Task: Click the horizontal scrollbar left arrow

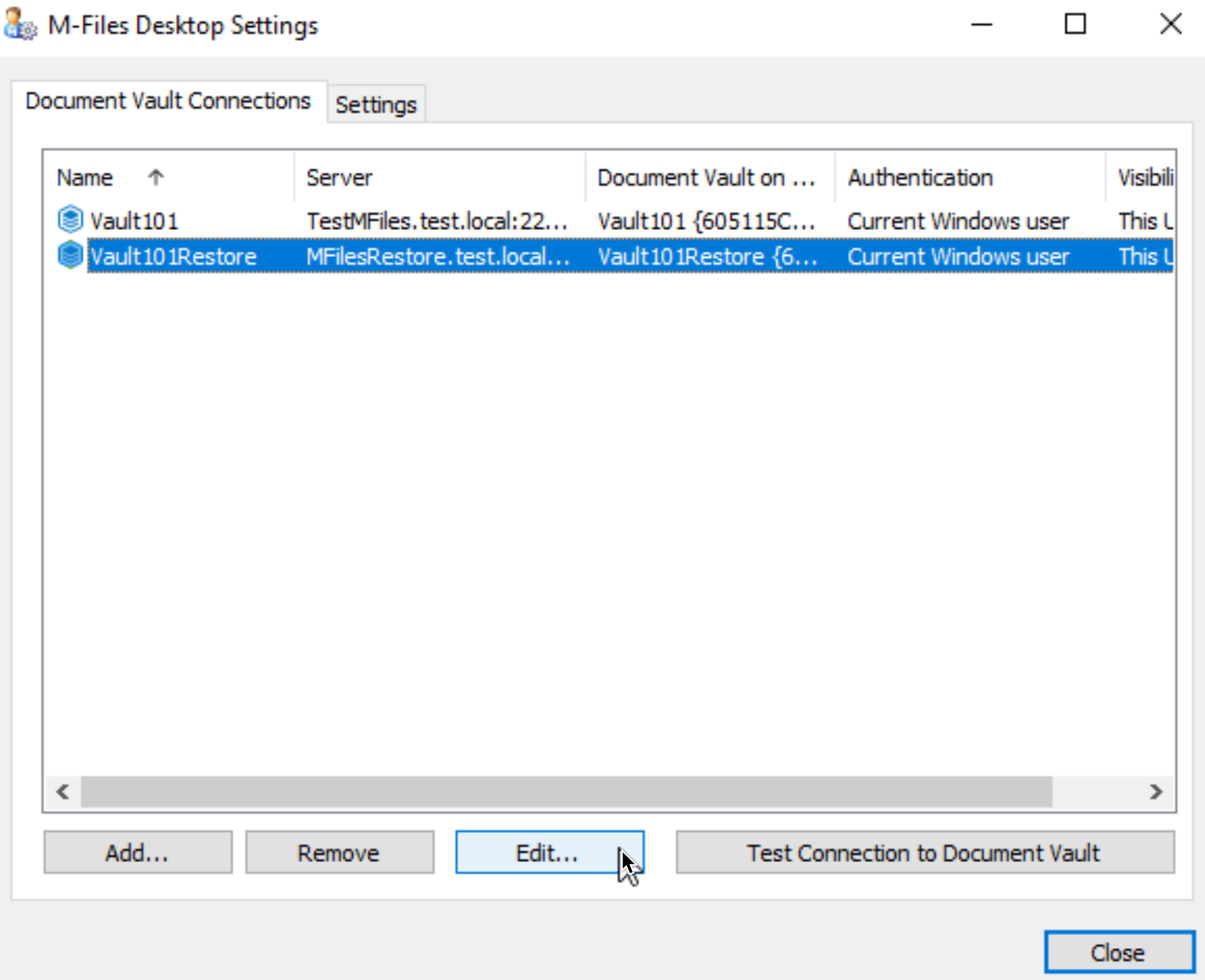Action: point(63,791)
